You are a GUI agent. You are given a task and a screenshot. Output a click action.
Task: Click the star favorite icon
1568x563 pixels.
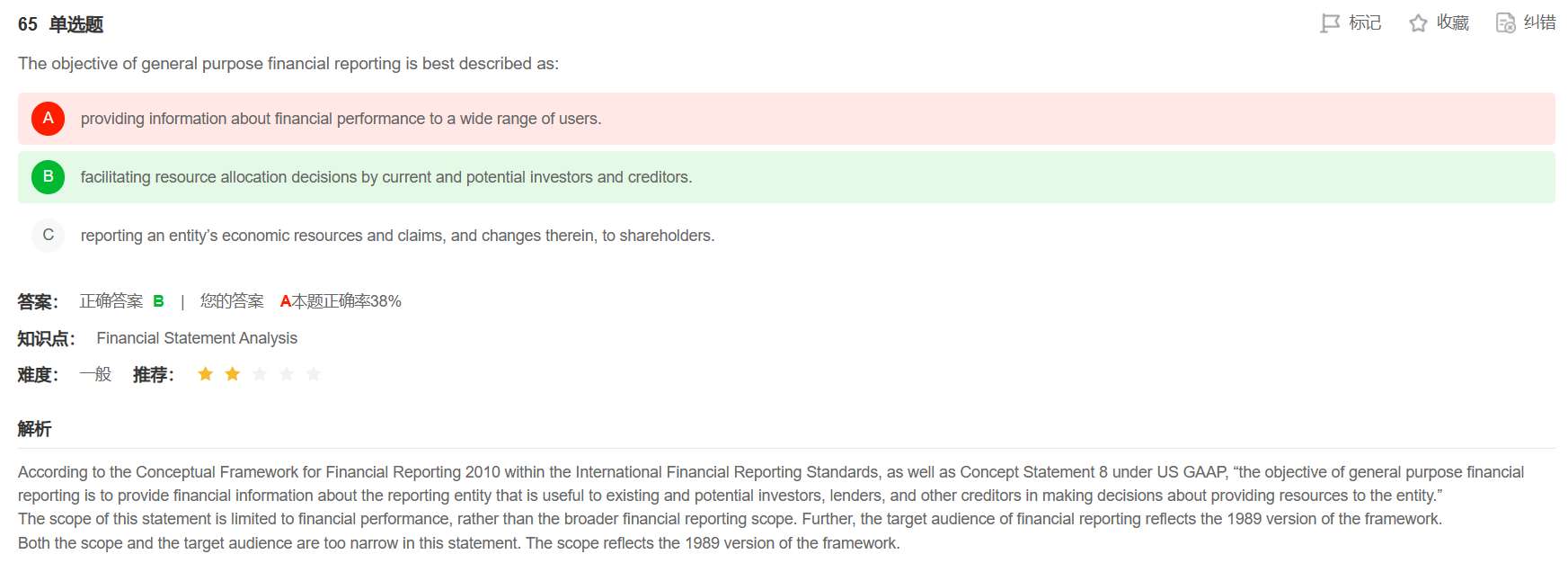(x=1418, y=23)
